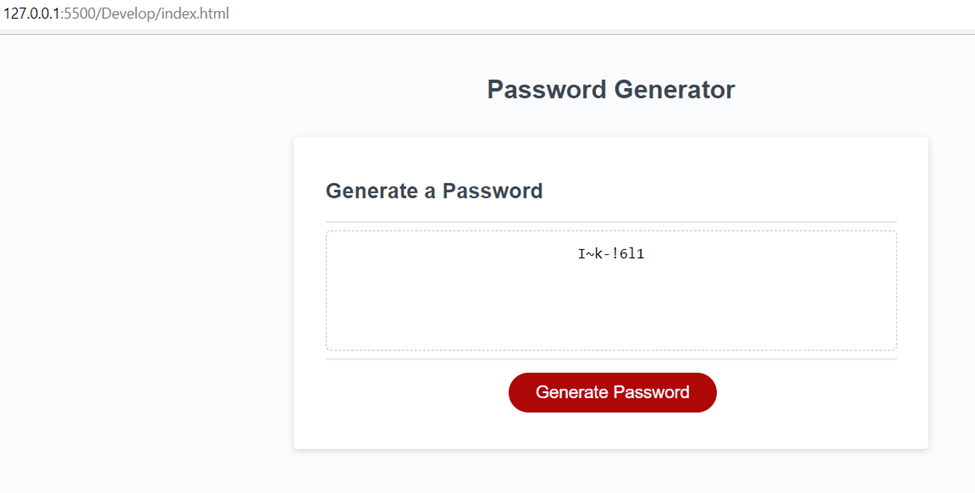Click the empty address bar space after index.html
The width and height of the screenshot is (975, 493).
[x=597, y=13]
